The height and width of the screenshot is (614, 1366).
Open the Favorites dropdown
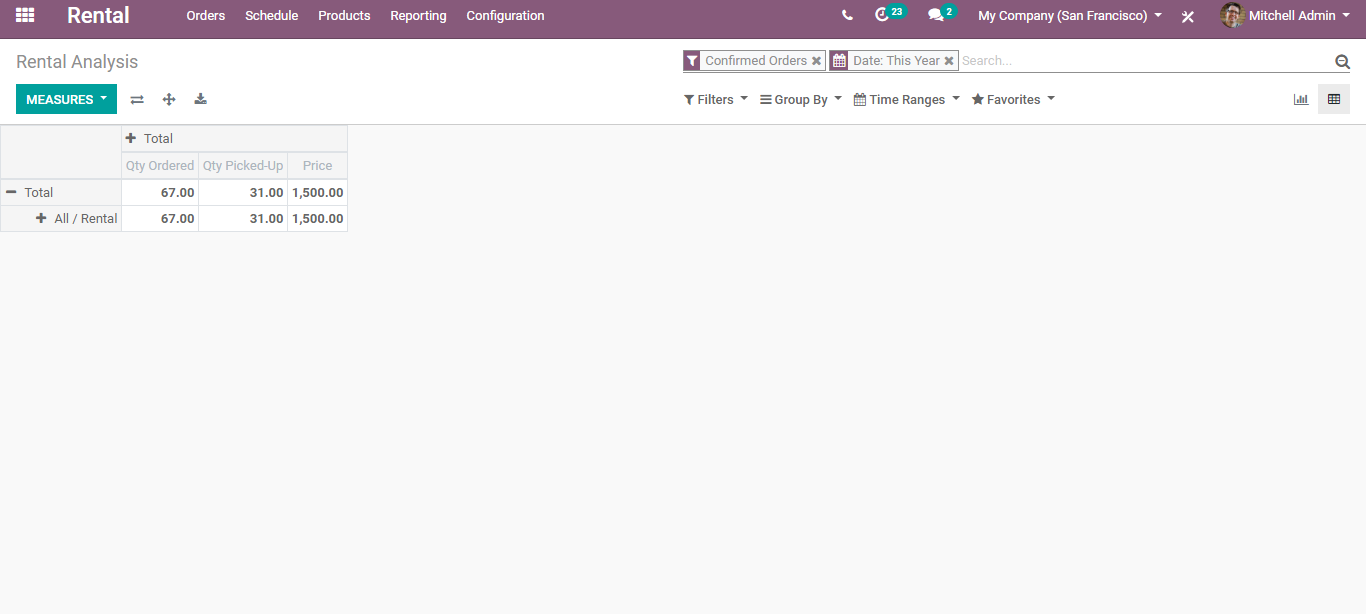pyautogui.click(x=1013, y=99)
